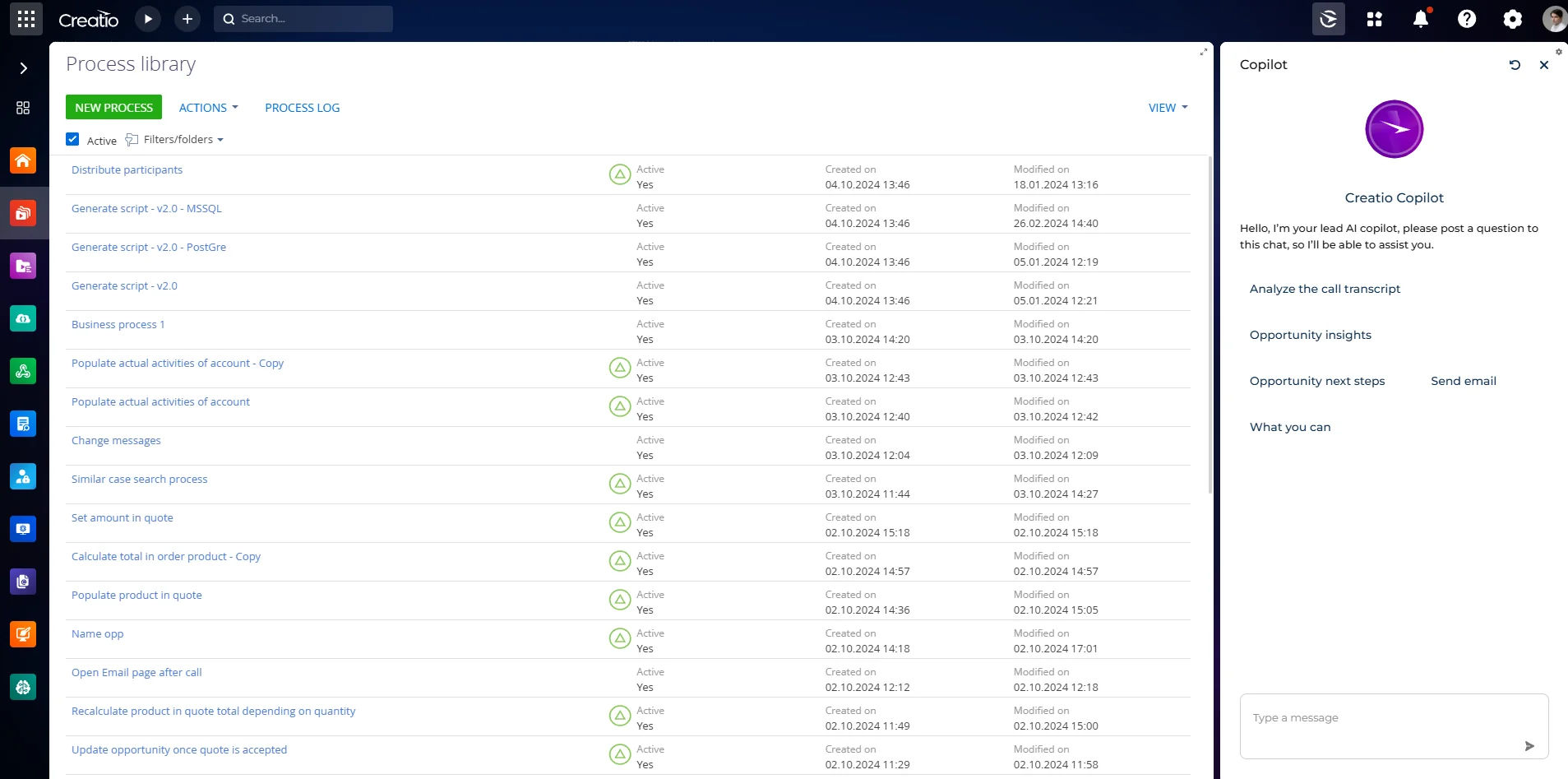Click the New Process button
This screenshot has height=779, width=1568.
(x=113, y=108)
